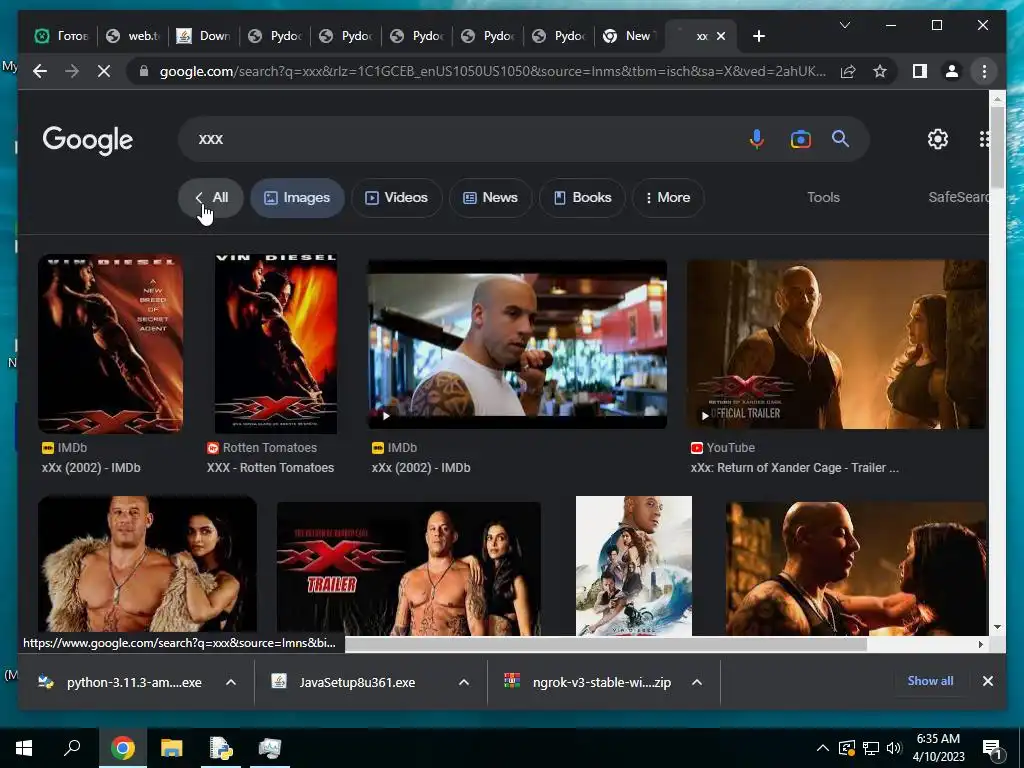
Task: Open search Tools options
Action: (x=823, y=197)
